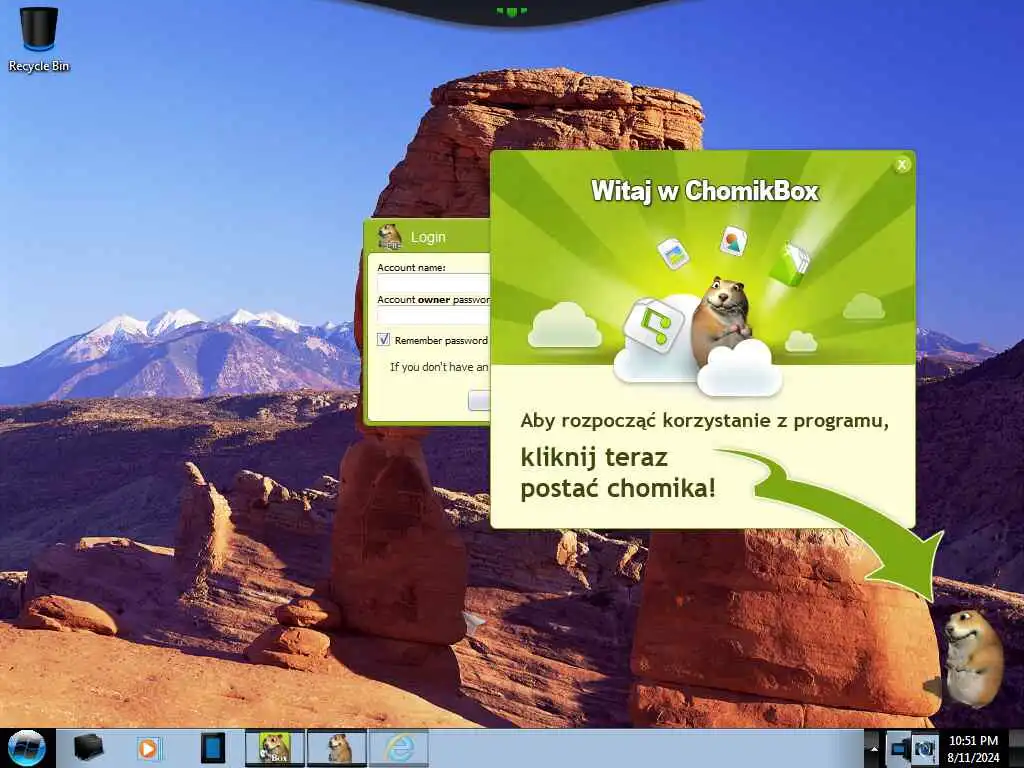Open the clock showing 10:51 PM

pyautogui.click(x=973, y=748)
